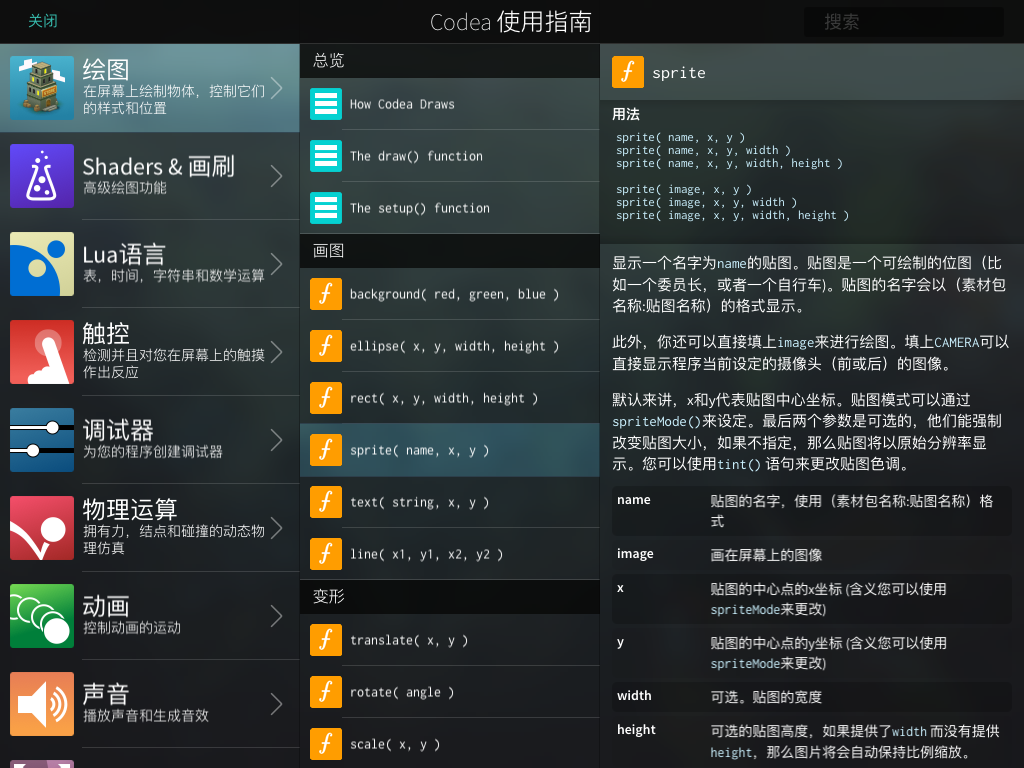1024x768 pixels.
Task: Follow spriteMode link in x parameter row
Action: pyautogui.click(x=745, y=610)
